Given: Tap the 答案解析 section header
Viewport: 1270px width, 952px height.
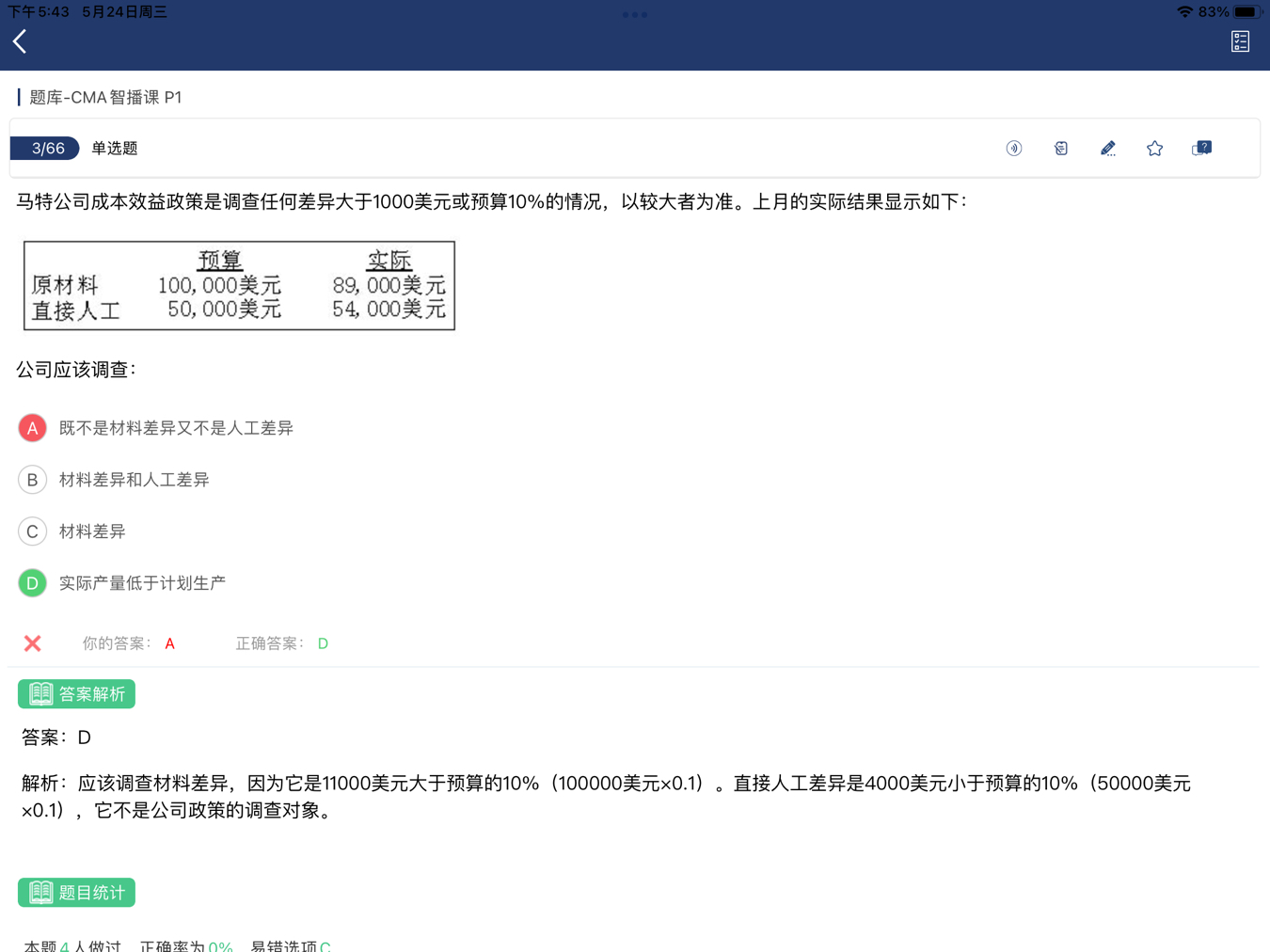Looking at the screenshot, I should tap(76, 694).
